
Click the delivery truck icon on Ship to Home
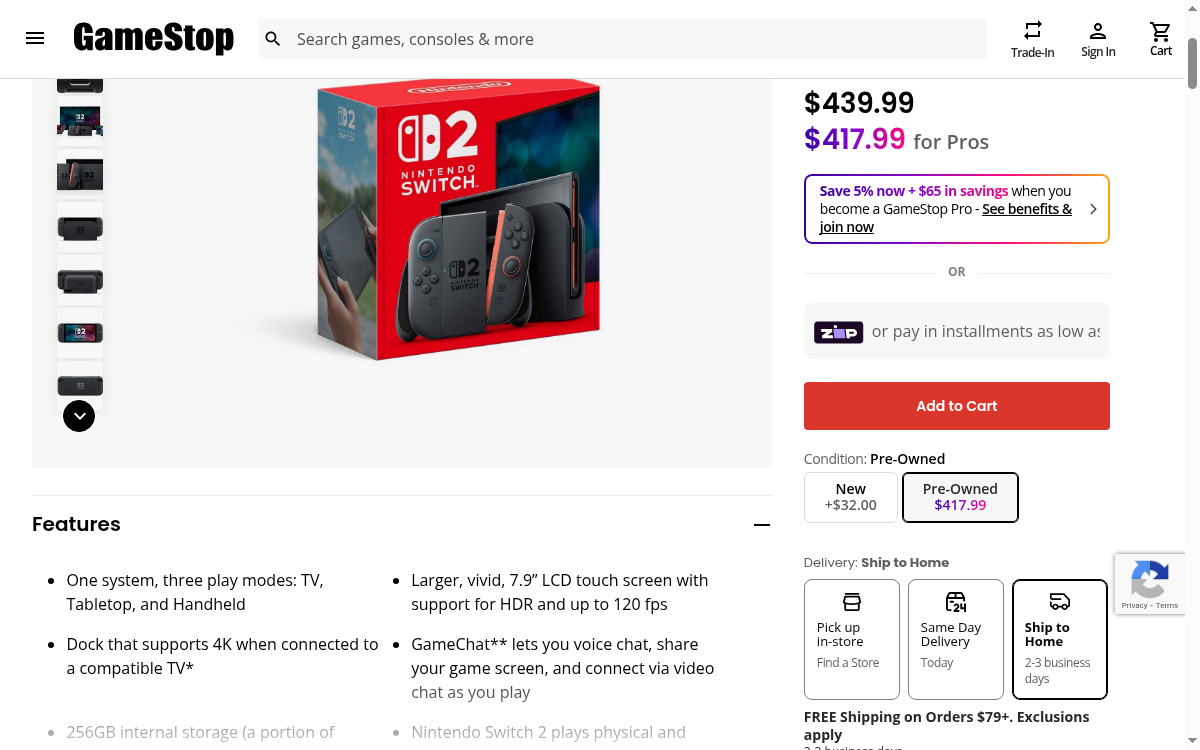(1059, 601)
